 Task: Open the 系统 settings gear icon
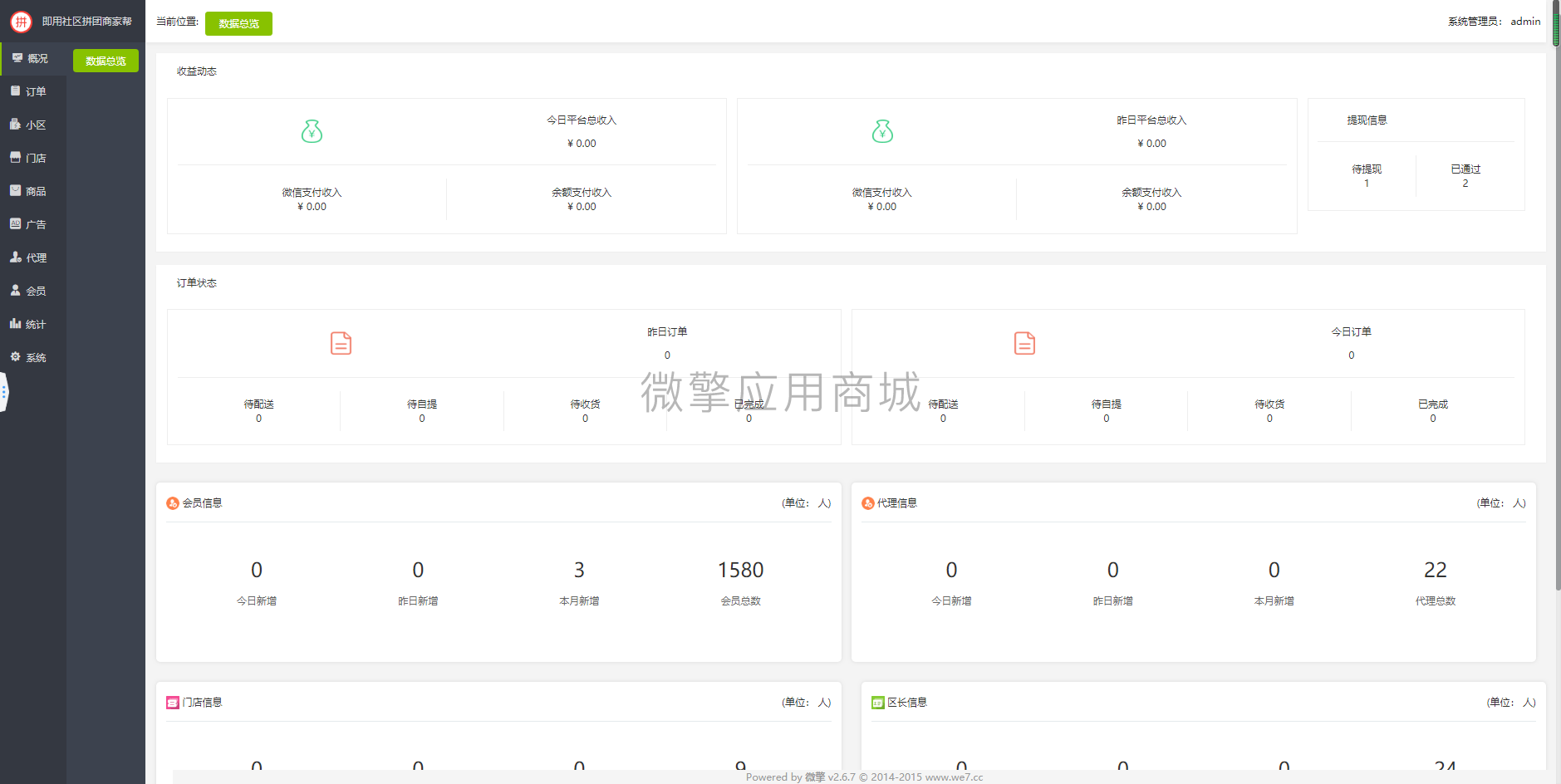coord(15,357)
